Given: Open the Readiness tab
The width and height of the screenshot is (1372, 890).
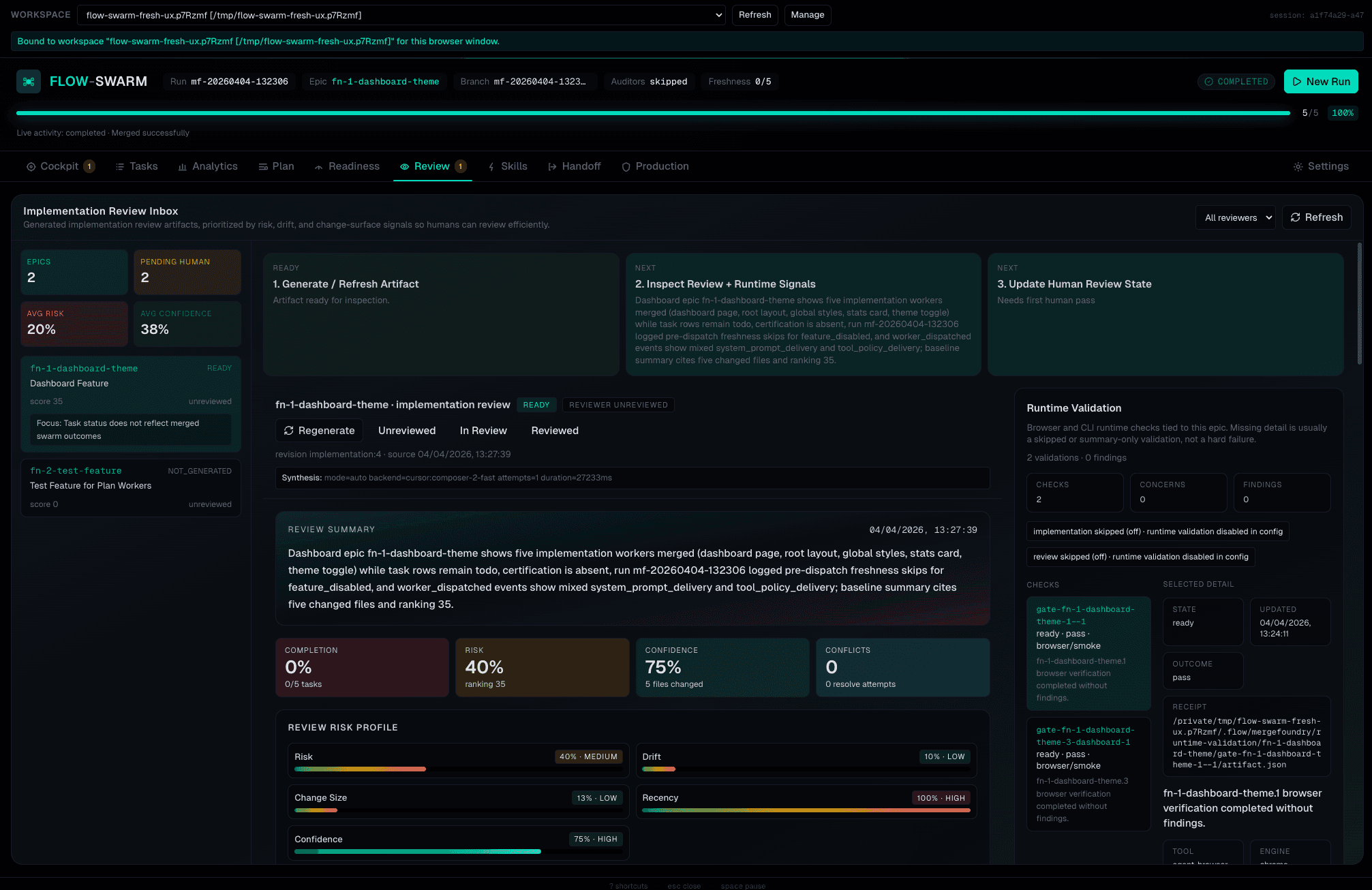Looking at the screenshot, I should 347,167.
